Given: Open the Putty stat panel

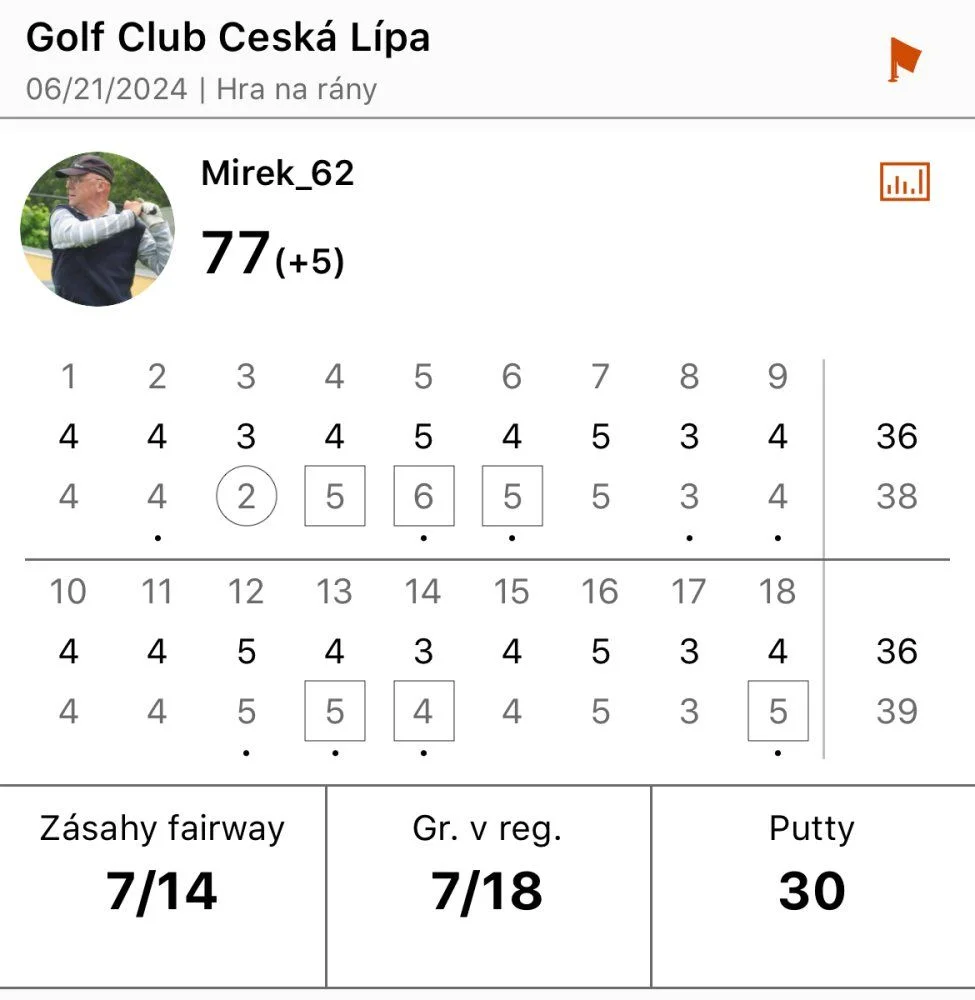Looking at the screenshot, I should pos(813,886).
